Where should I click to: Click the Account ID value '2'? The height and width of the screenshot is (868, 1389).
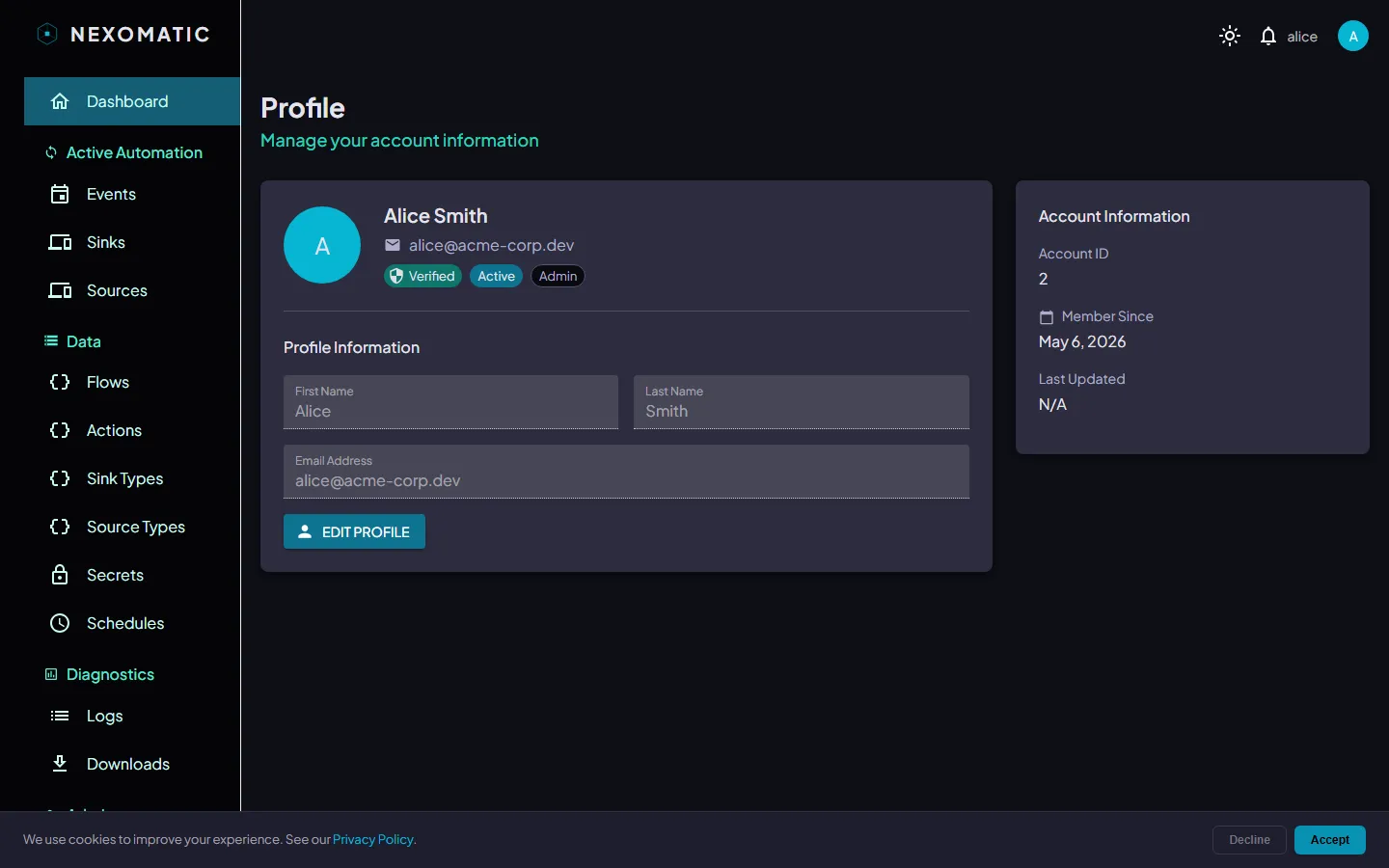coord(1043,279)
